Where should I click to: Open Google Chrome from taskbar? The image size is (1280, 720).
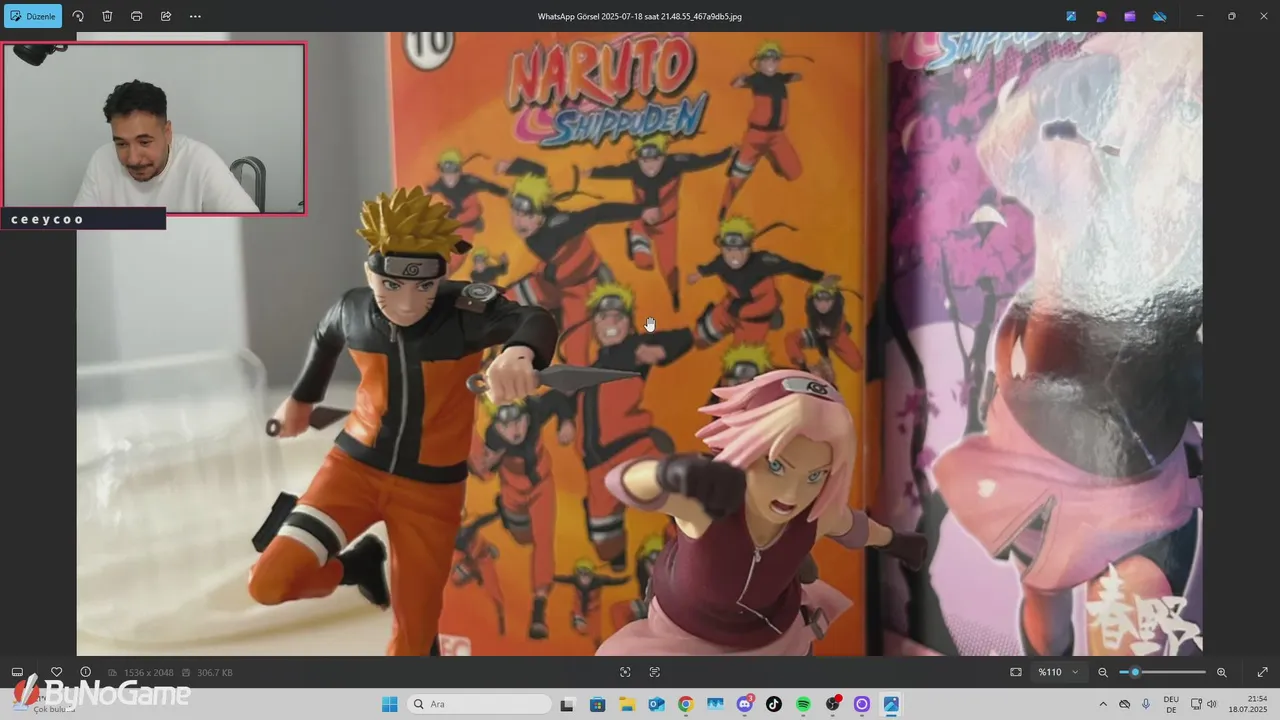[x=685, y=704]
